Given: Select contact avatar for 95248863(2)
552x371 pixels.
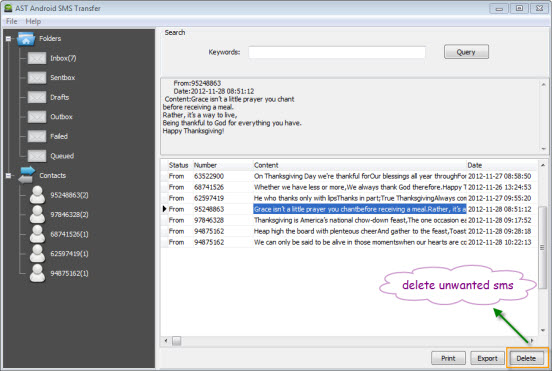Looking at the screenshot, I should tap(37, 195).
